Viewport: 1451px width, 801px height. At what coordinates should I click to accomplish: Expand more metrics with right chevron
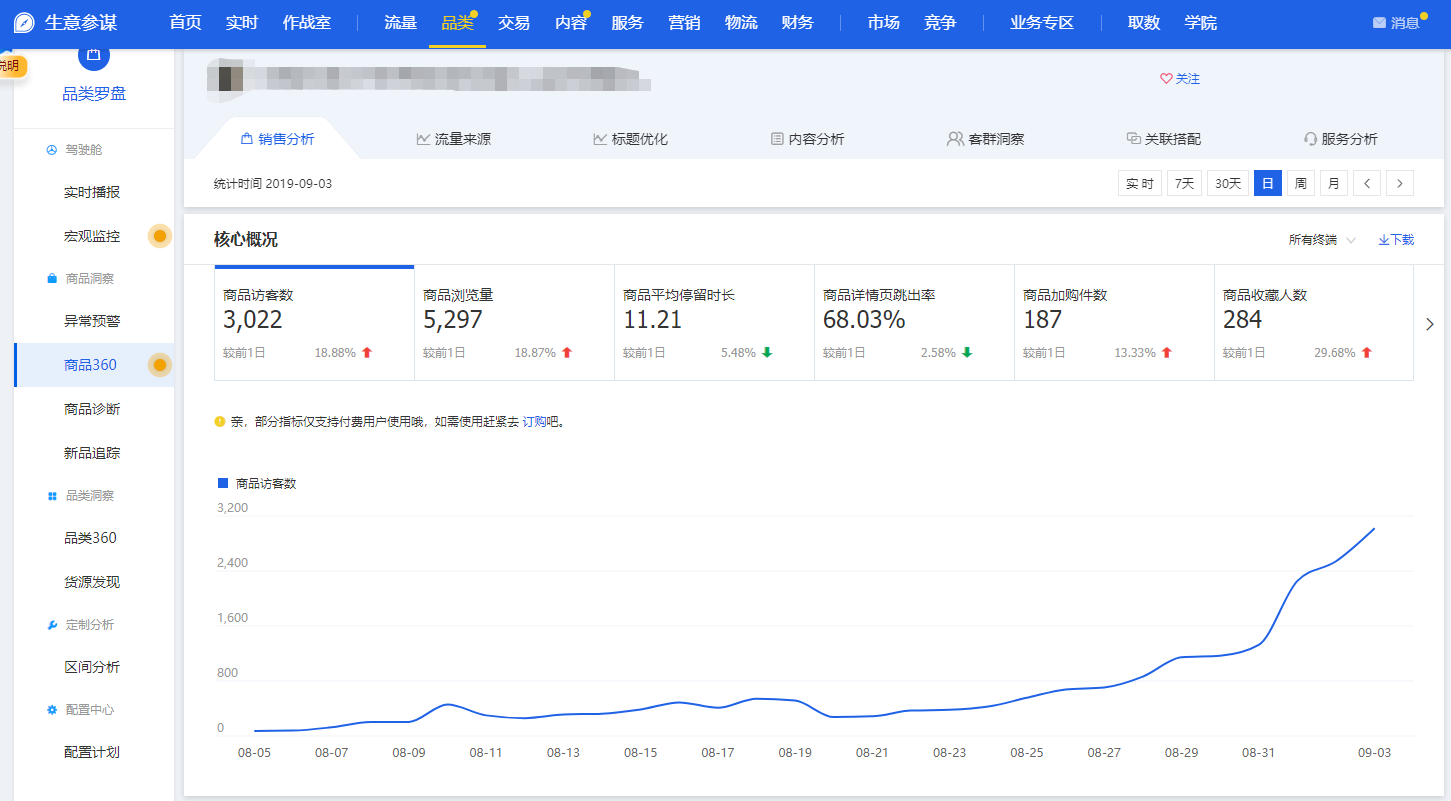pos(1429,324)
